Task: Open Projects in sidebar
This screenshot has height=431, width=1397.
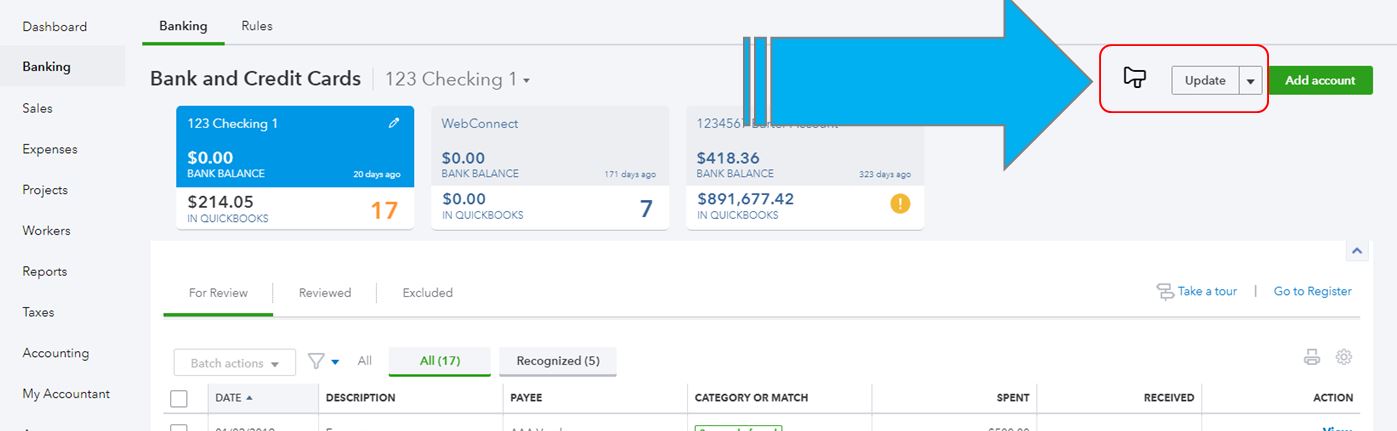Action: [x=45, y=190]
